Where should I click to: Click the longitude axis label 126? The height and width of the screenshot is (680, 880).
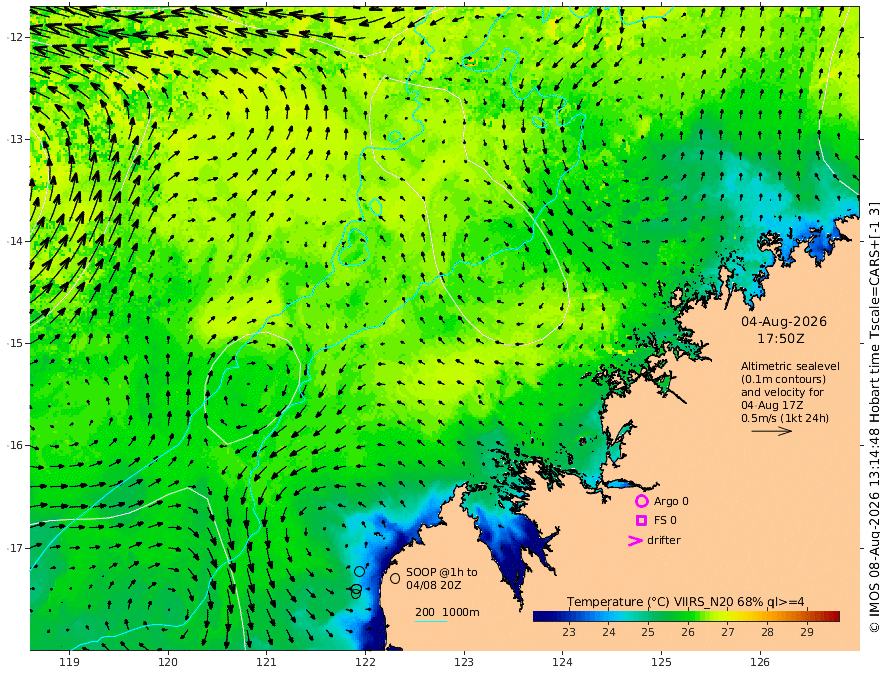(760, 663)
